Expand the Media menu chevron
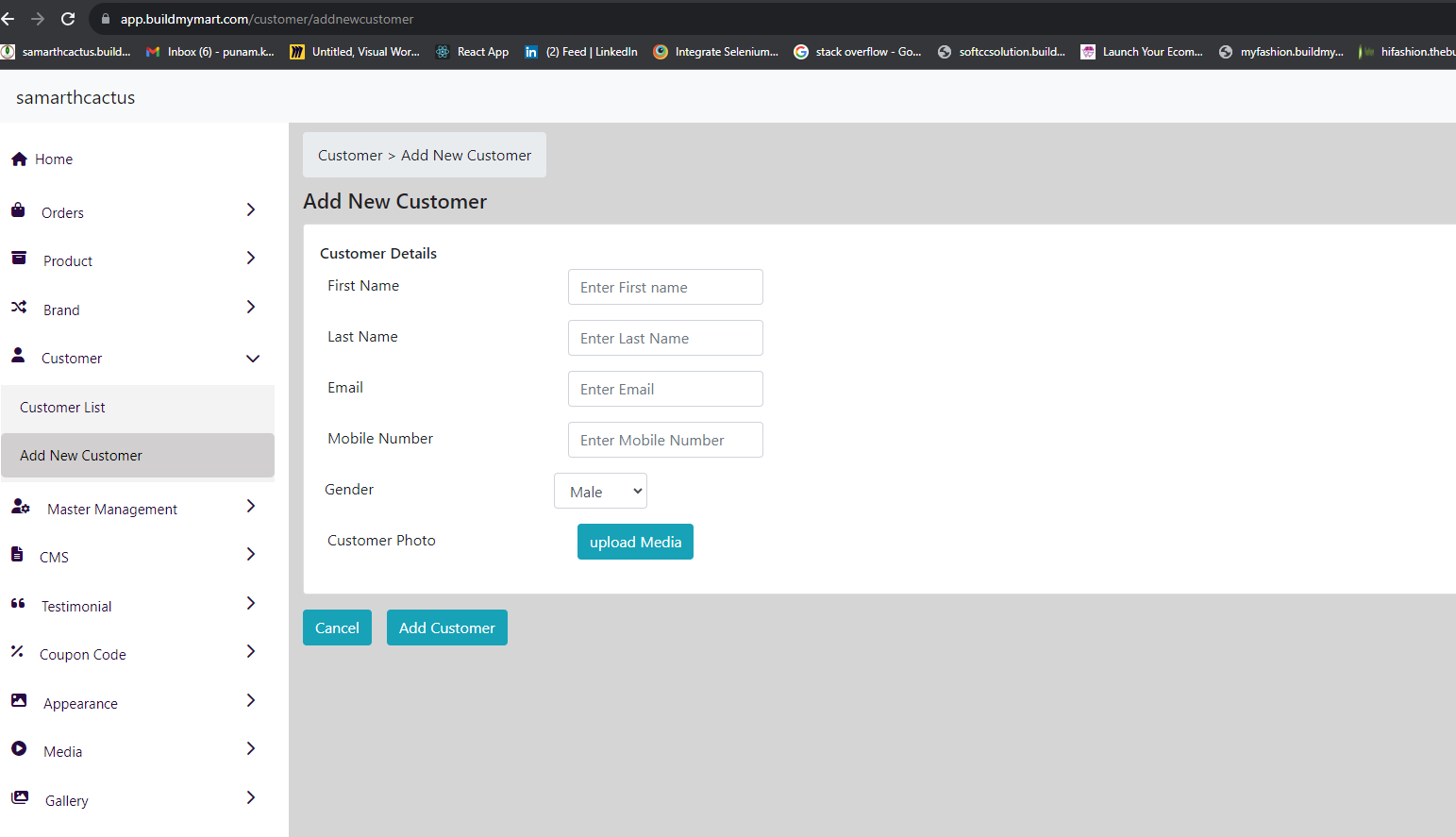 point(251,748)
